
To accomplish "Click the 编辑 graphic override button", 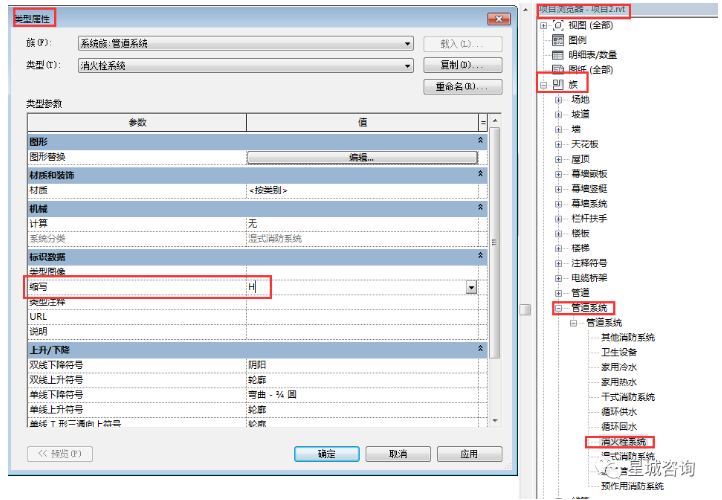I will pos(362,157).
